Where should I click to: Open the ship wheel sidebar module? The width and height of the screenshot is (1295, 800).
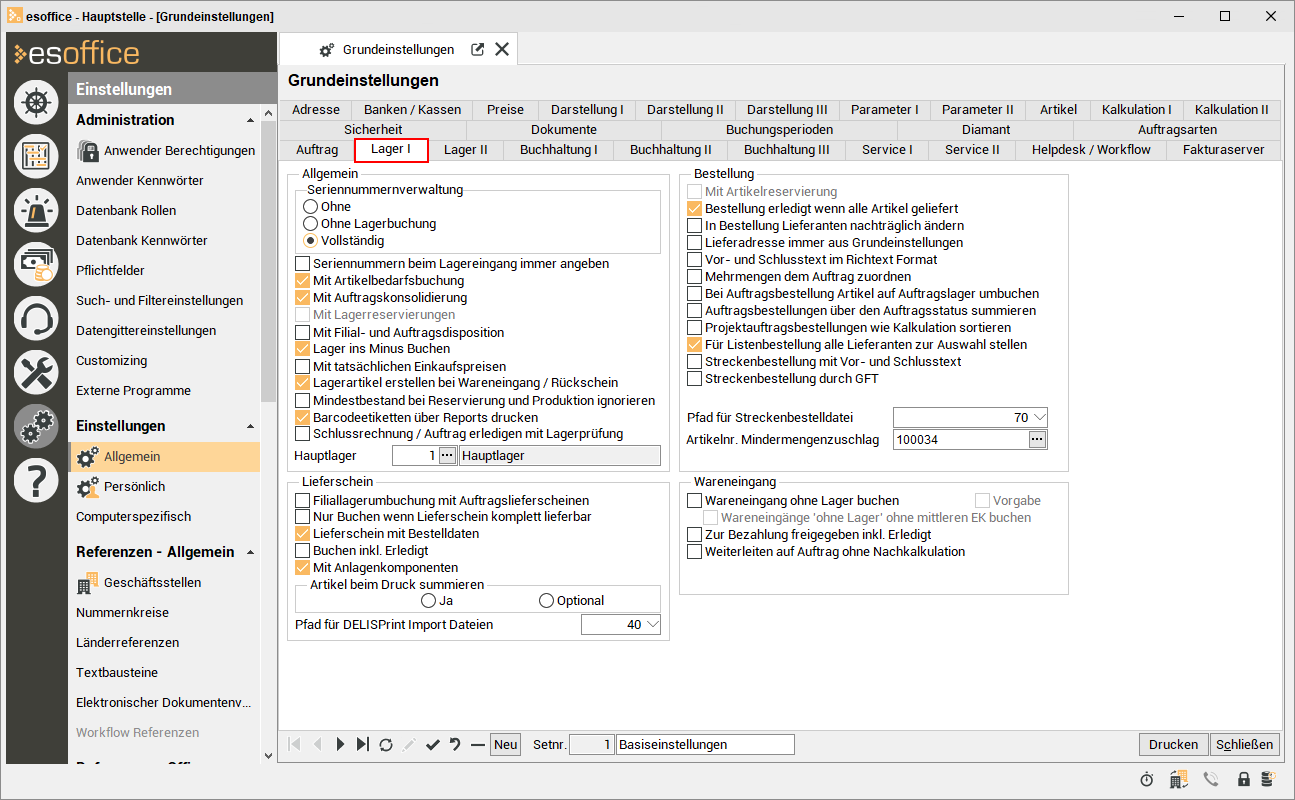click(36, 102)
